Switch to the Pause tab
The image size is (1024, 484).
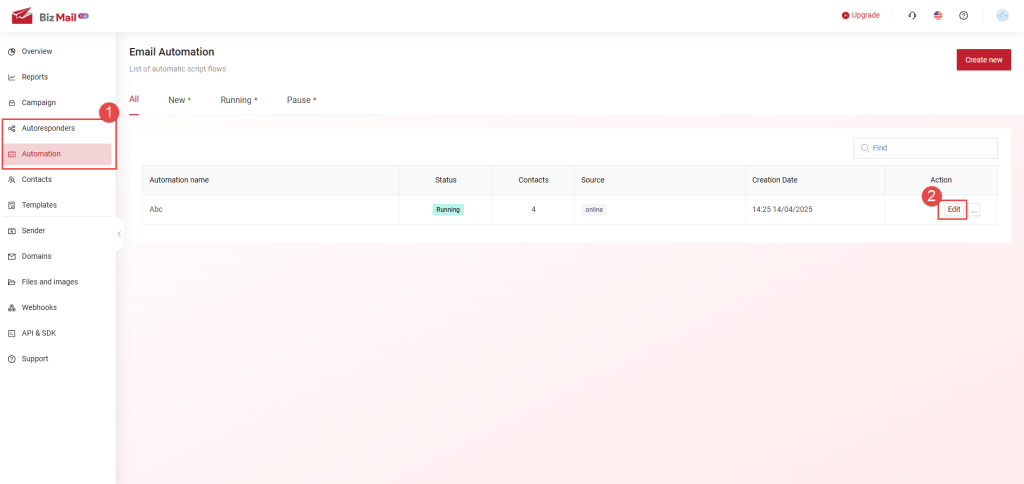click(x=299, y=100)
